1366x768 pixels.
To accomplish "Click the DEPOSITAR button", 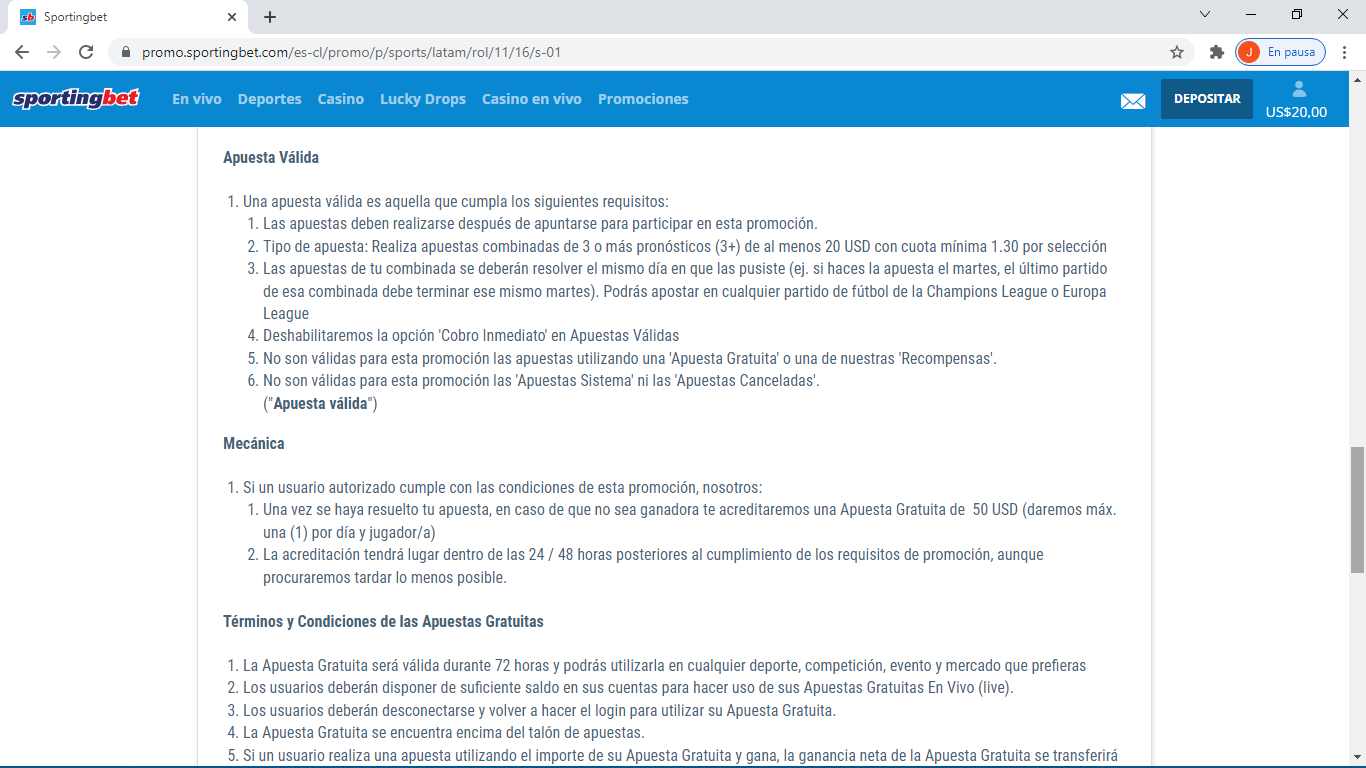I will [x=1207, y=99].
